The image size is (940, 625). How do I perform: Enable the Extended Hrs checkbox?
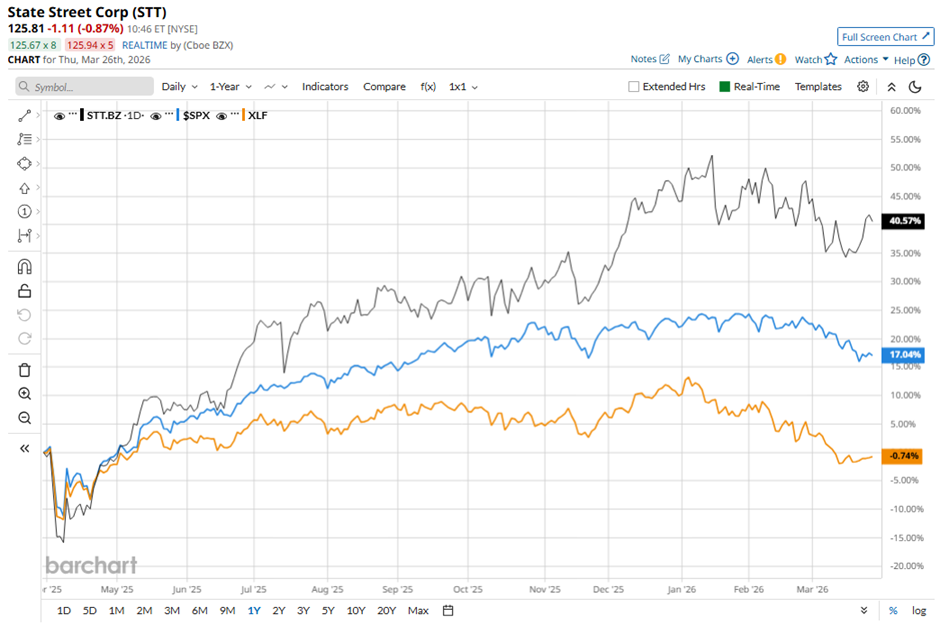[x=634, y=86]
